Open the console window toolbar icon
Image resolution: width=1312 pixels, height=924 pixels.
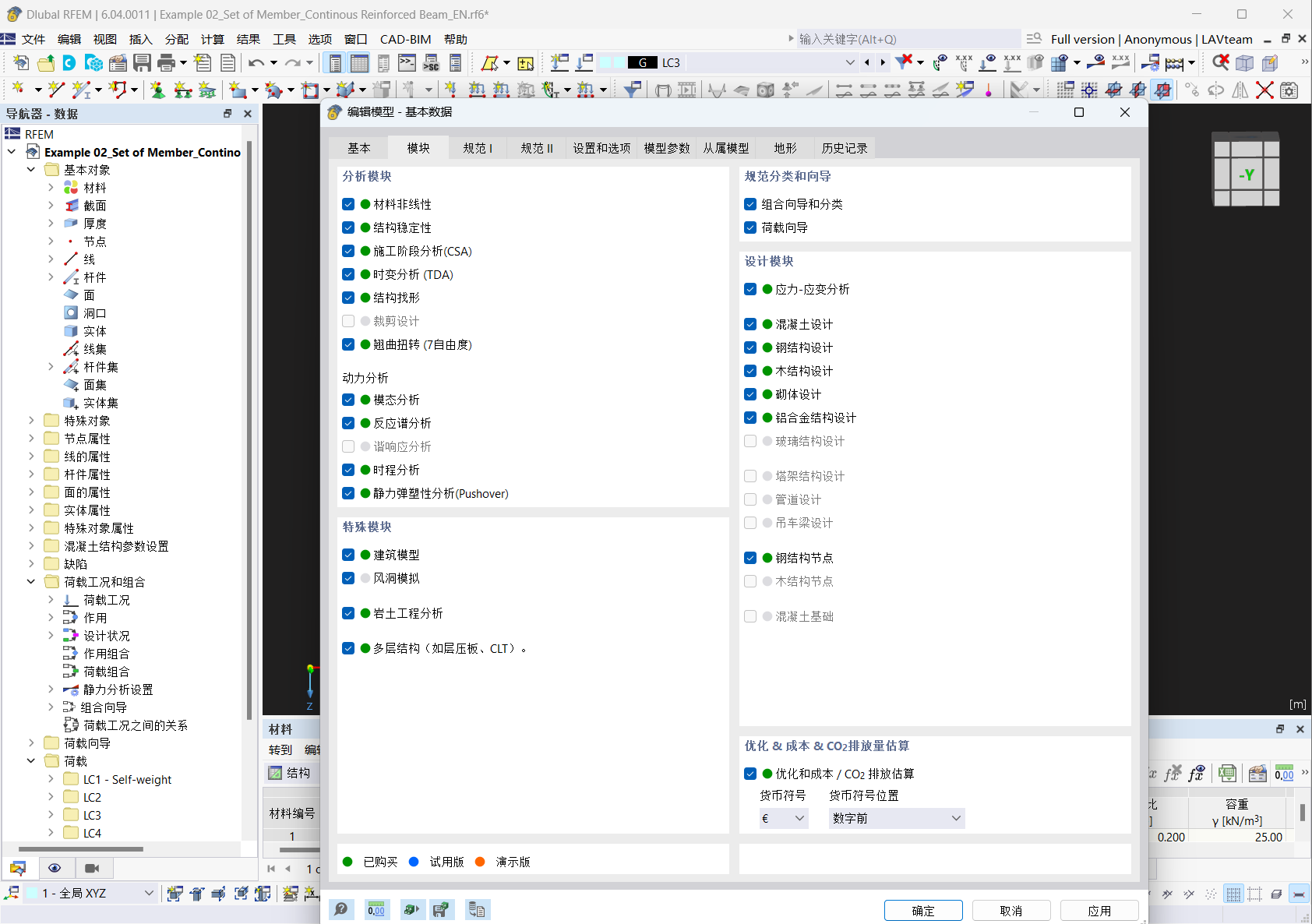407,63
